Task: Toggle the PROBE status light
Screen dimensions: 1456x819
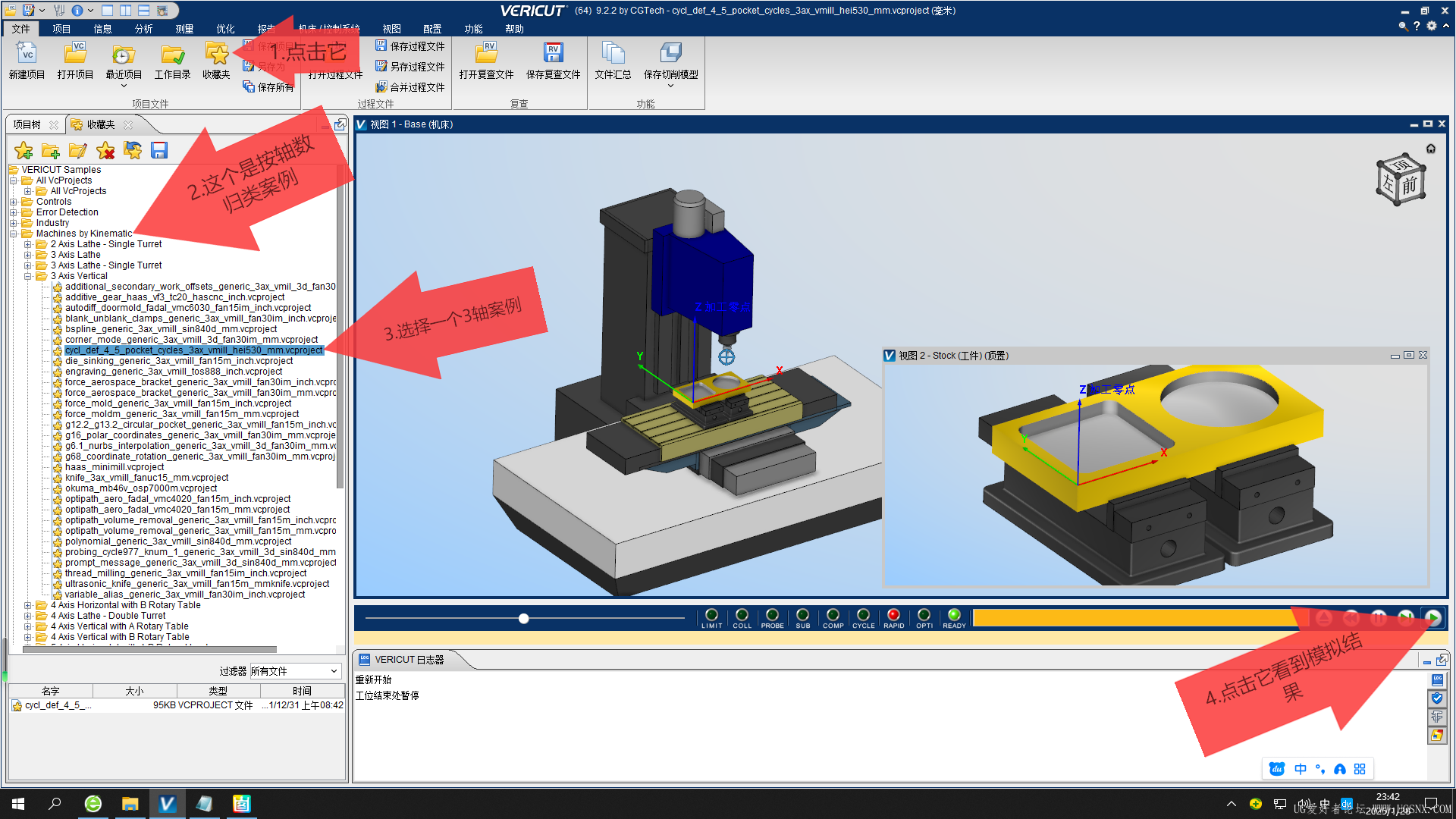Action: tap(772, 615)
